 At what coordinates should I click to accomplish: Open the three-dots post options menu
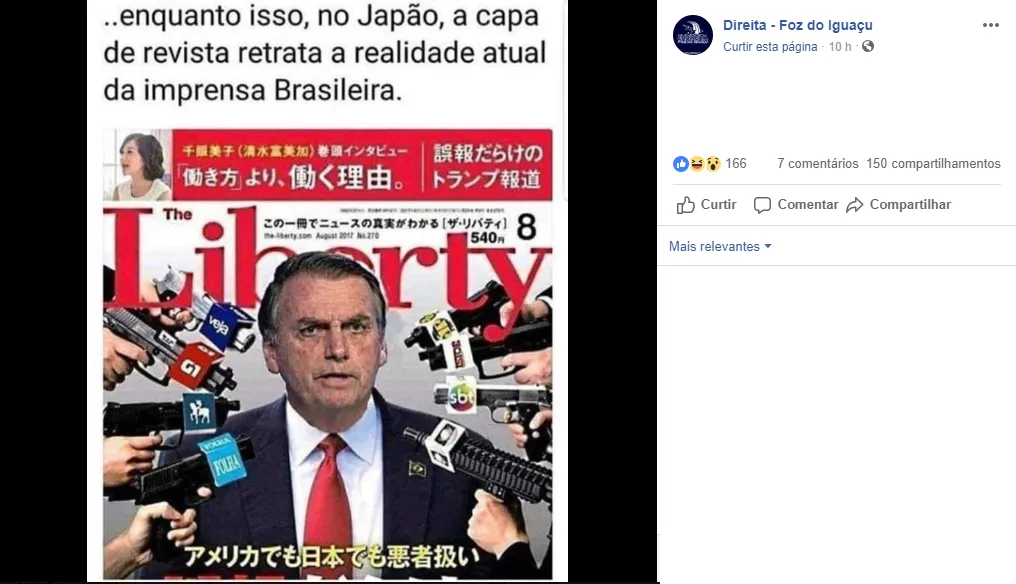click(x=991, y=25)
